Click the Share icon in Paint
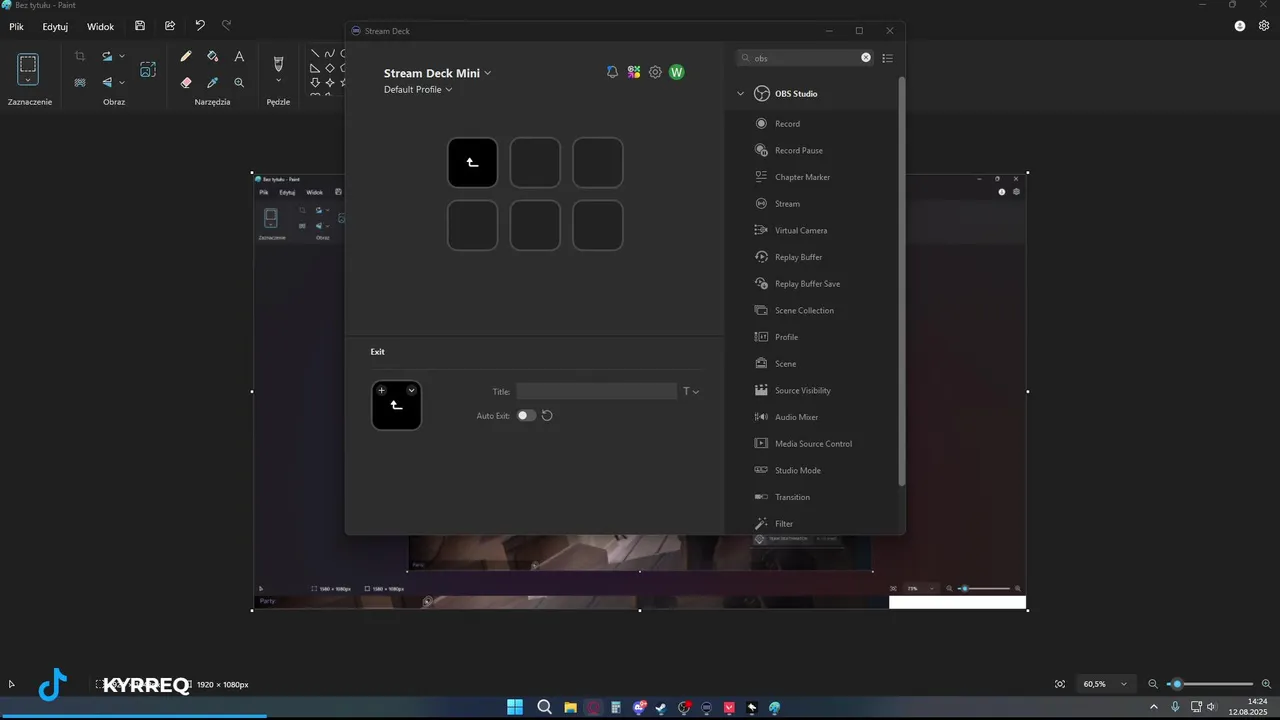This screenshot has height=720, width=1280. [x=170, y=26]
